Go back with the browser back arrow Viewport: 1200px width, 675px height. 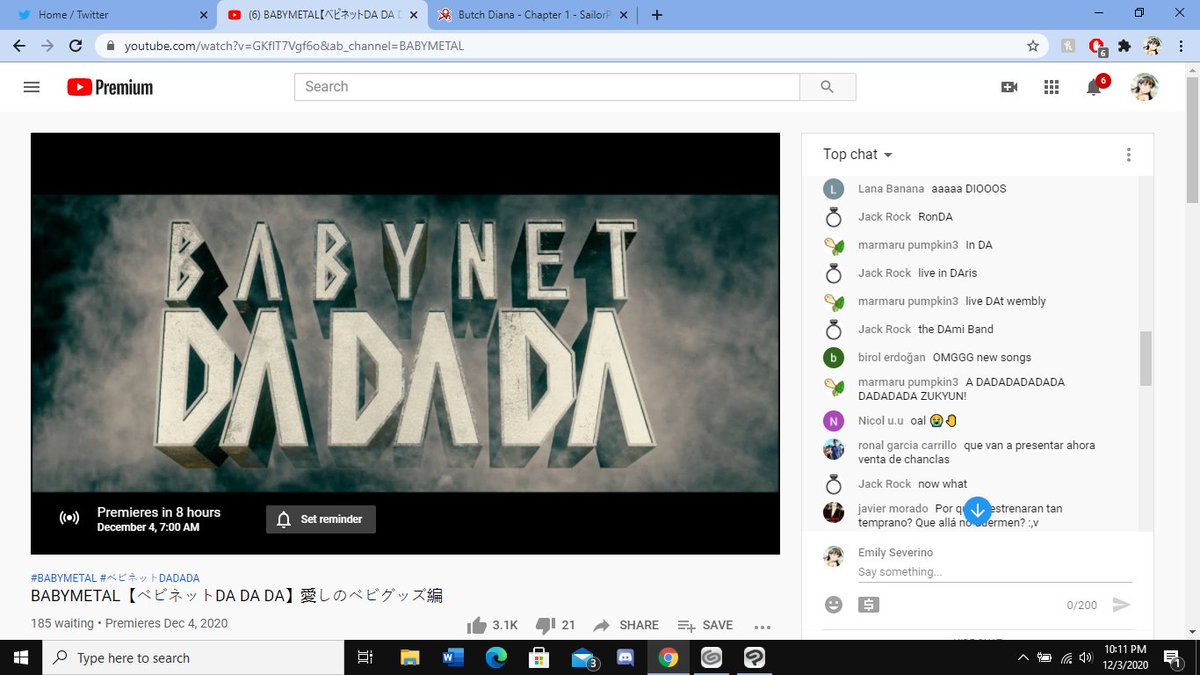(x=19, y=46)
